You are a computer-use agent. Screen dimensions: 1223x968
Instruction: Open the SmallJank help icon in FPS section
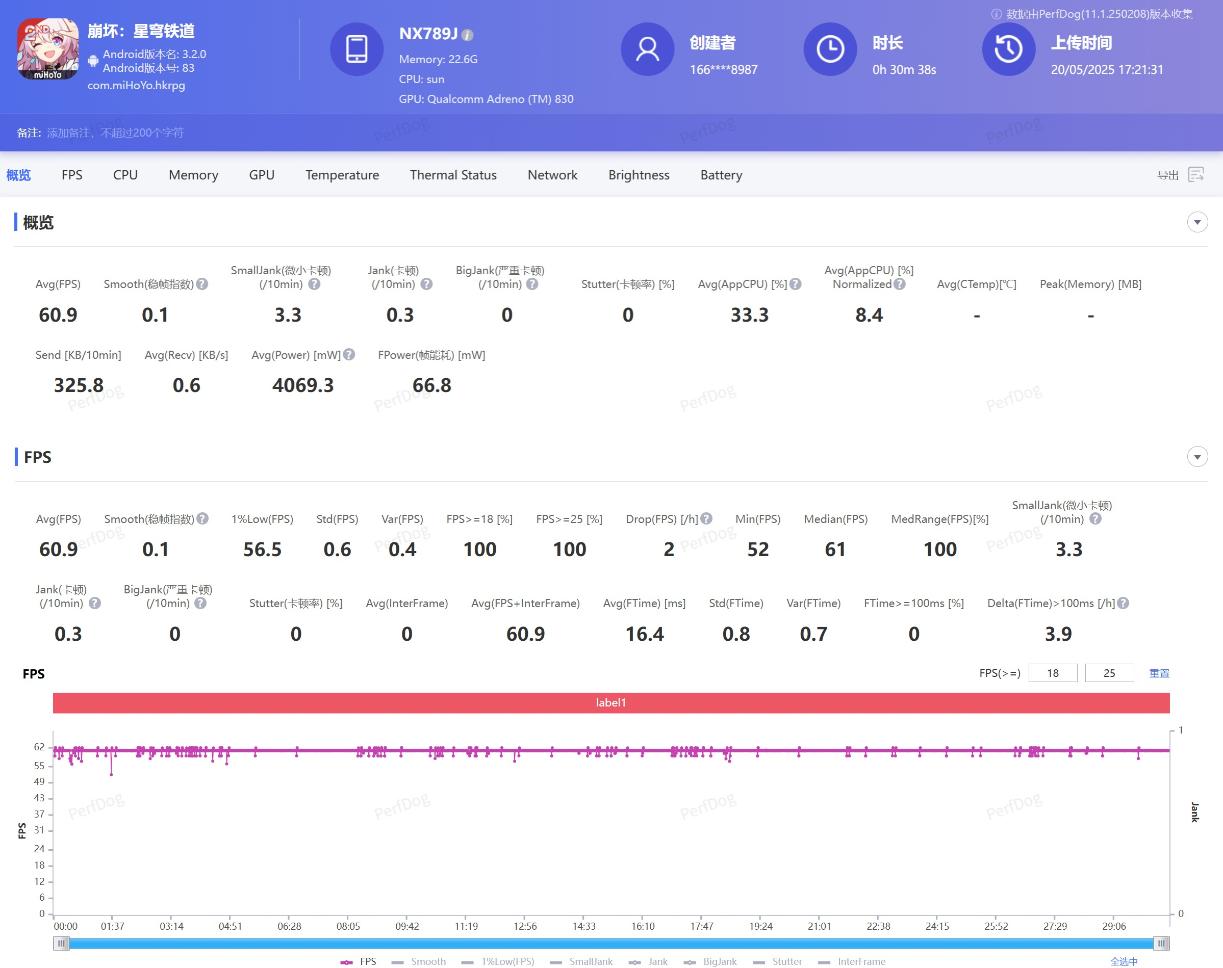point(1095,519)
